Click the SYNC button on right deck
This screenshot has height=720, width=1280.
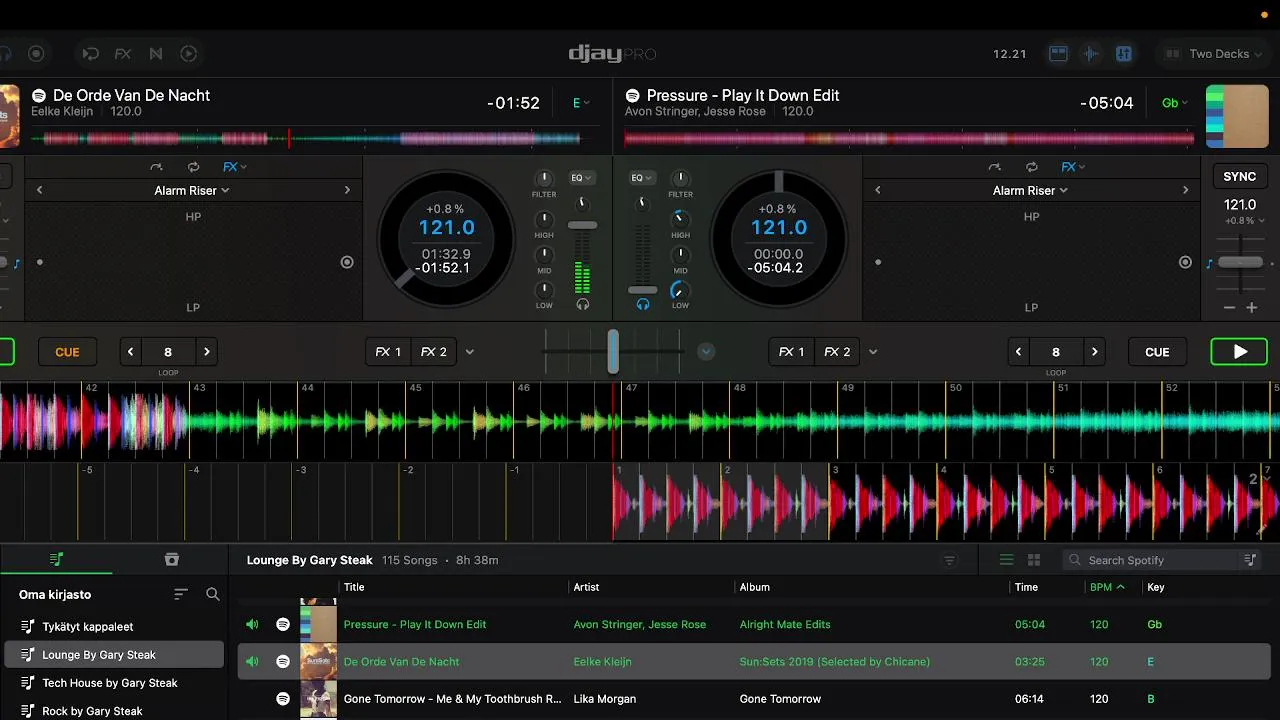click(1240, 176)
